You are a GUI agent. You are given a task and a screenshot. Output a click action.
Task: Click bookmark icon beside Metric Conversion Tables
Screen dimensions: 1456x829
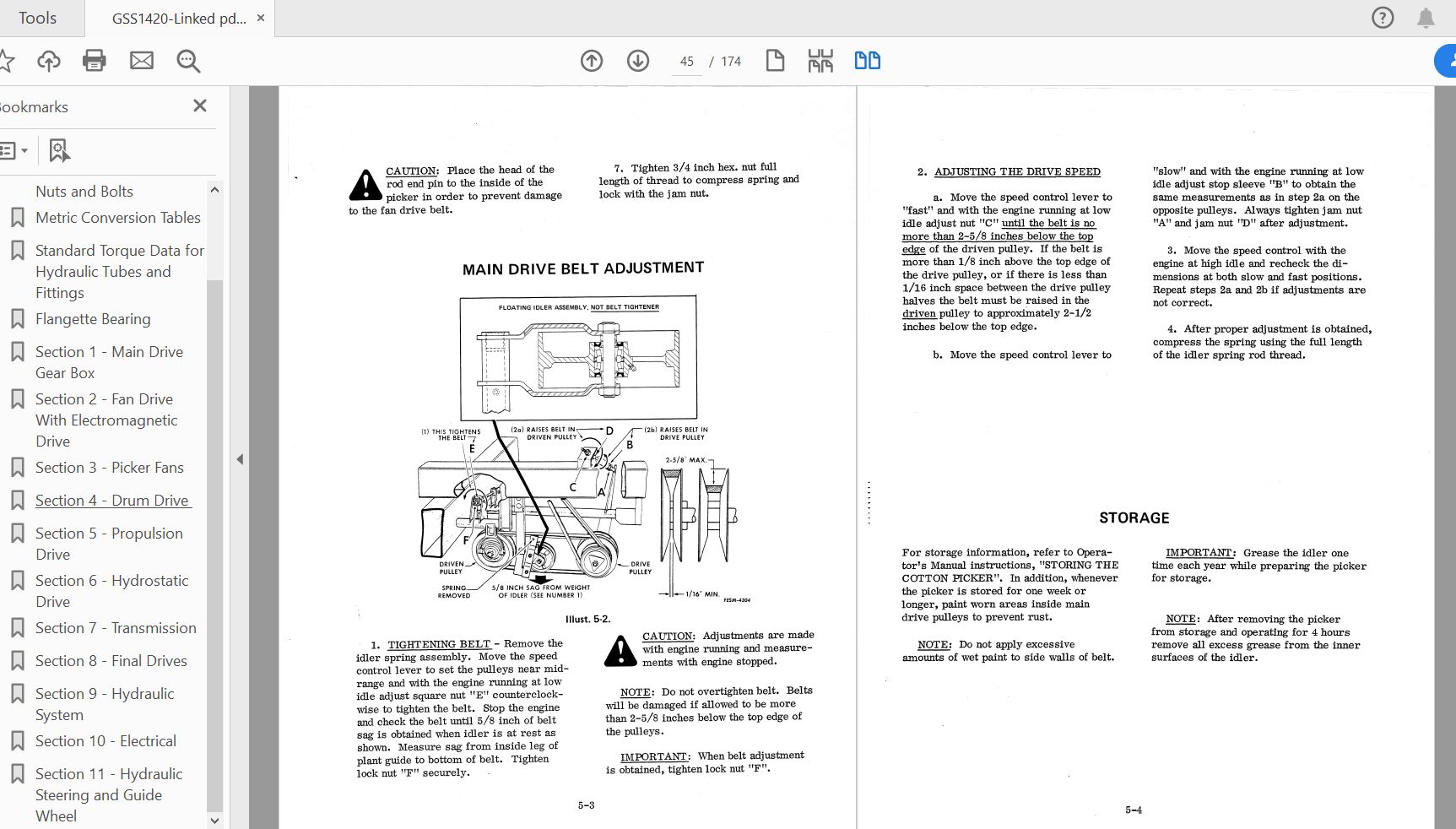(17, 218)
